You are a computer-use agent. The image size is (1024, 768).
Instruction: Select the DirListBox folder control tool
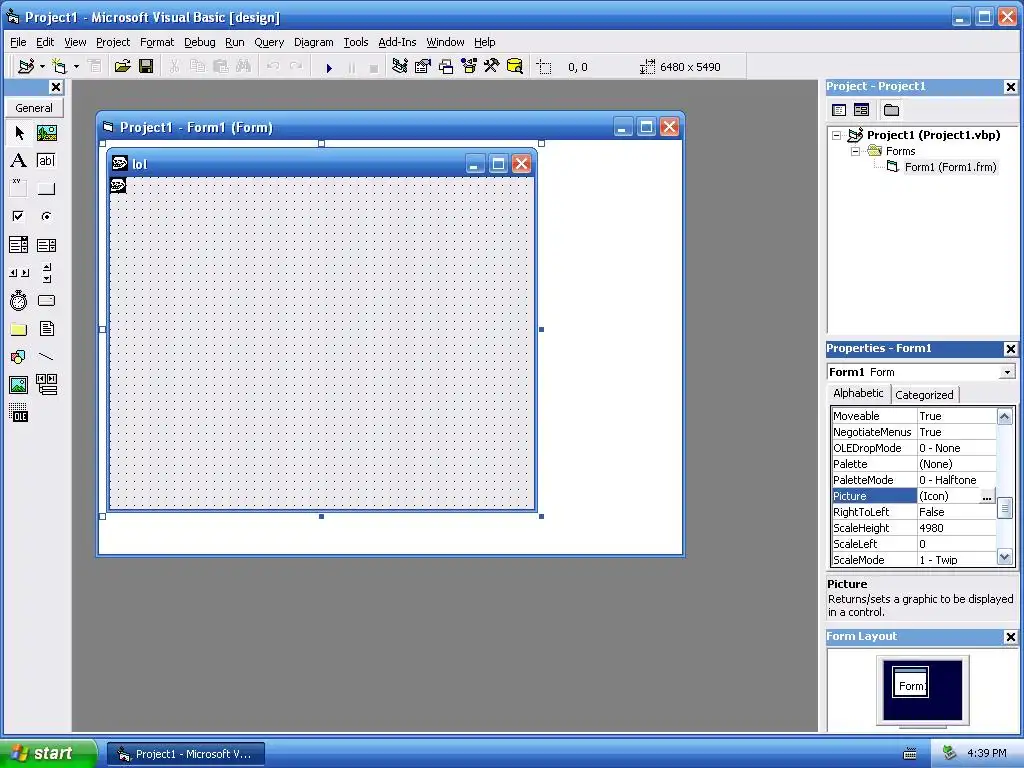tap(19, 328)
